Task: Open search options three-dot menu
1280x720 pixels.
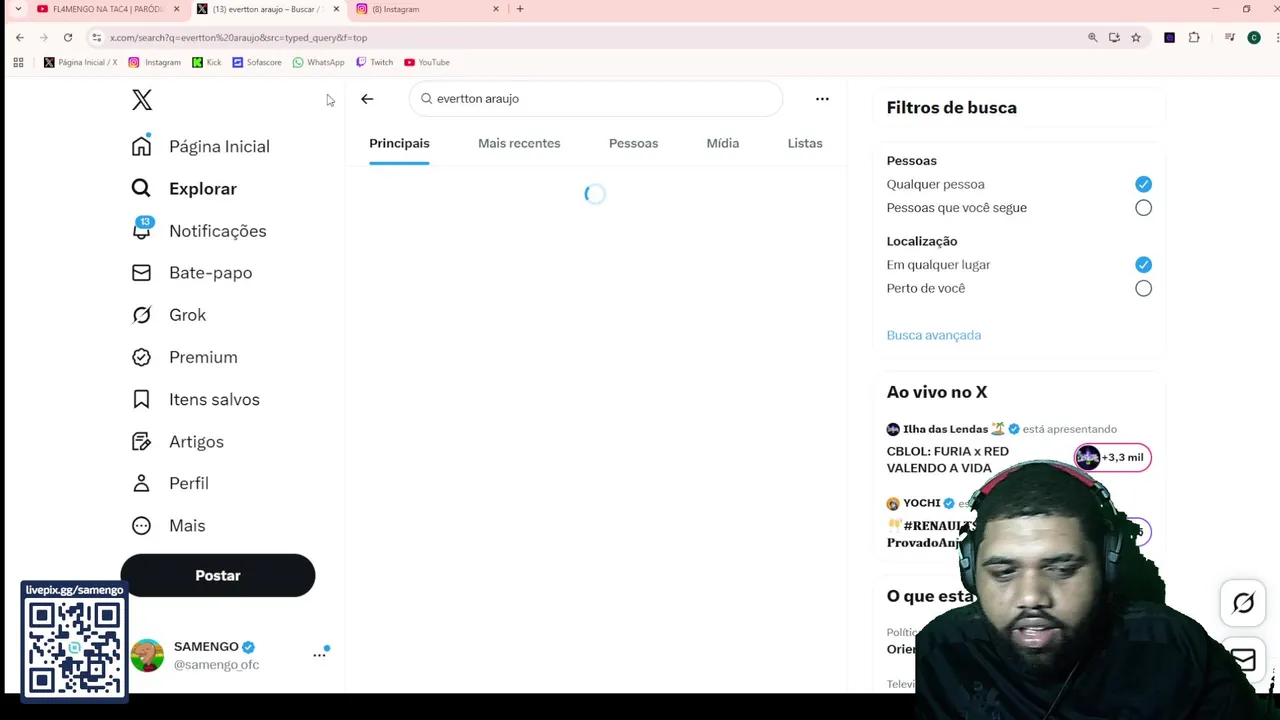Action: (822, 99)
